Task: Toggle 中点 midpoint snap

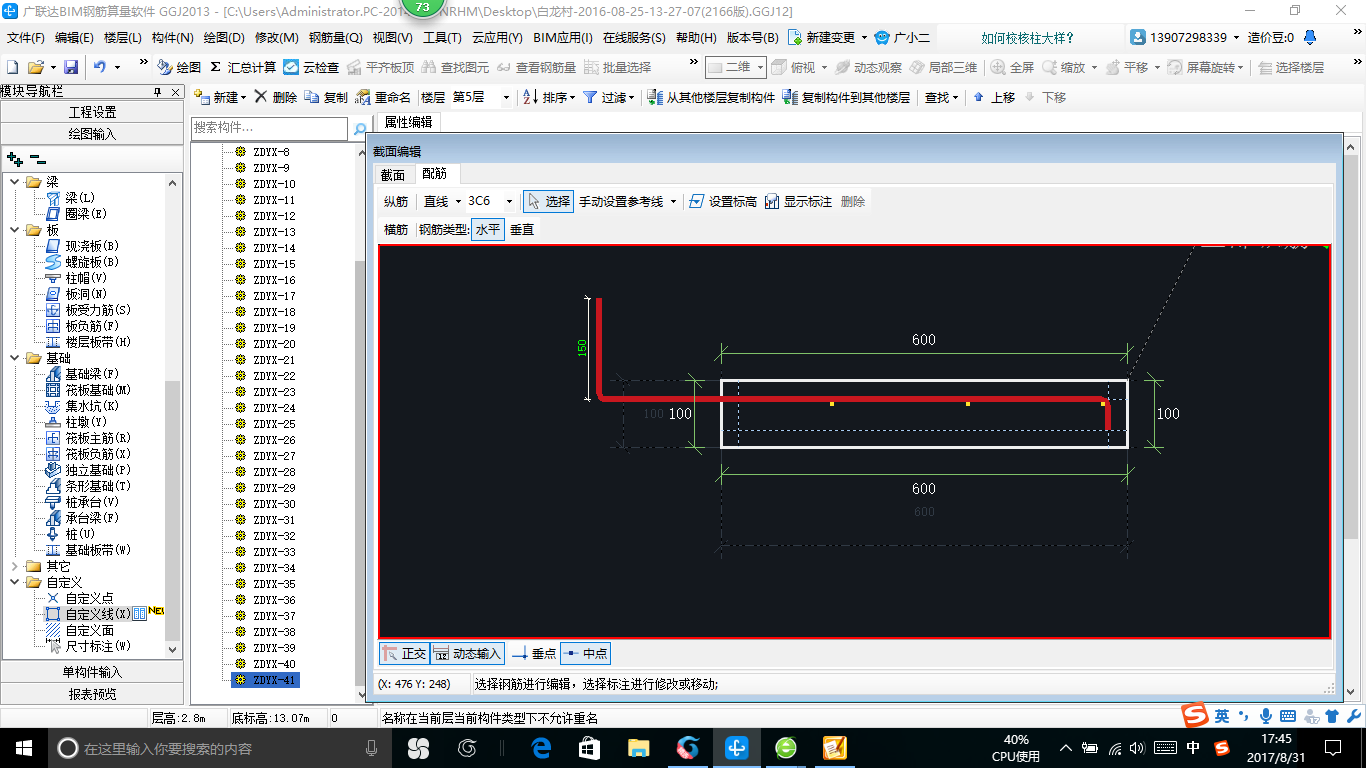Action: click(585, 654)
